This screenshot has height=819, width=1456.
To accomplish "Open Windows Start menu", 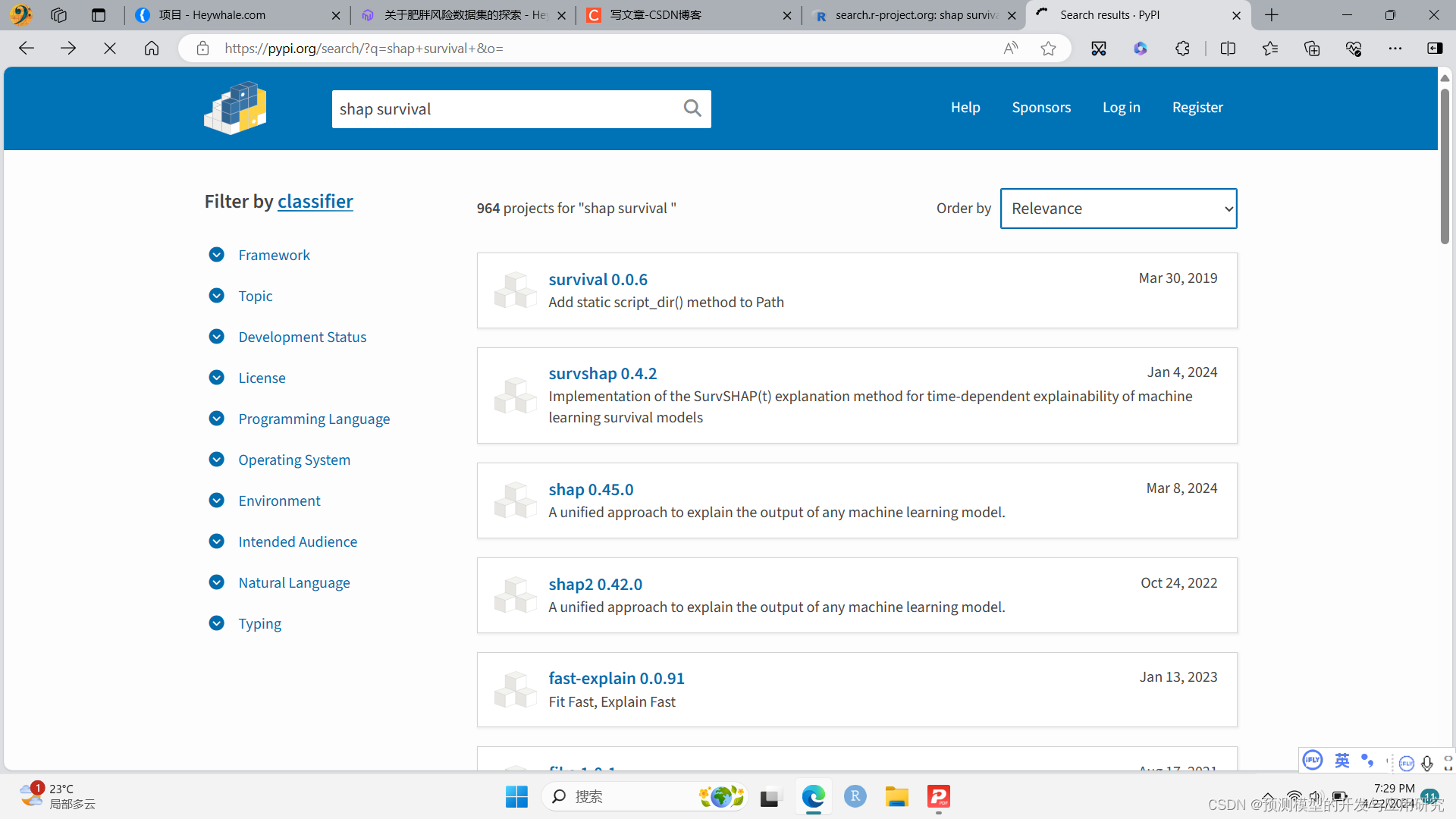I will (x=516, y=797).
